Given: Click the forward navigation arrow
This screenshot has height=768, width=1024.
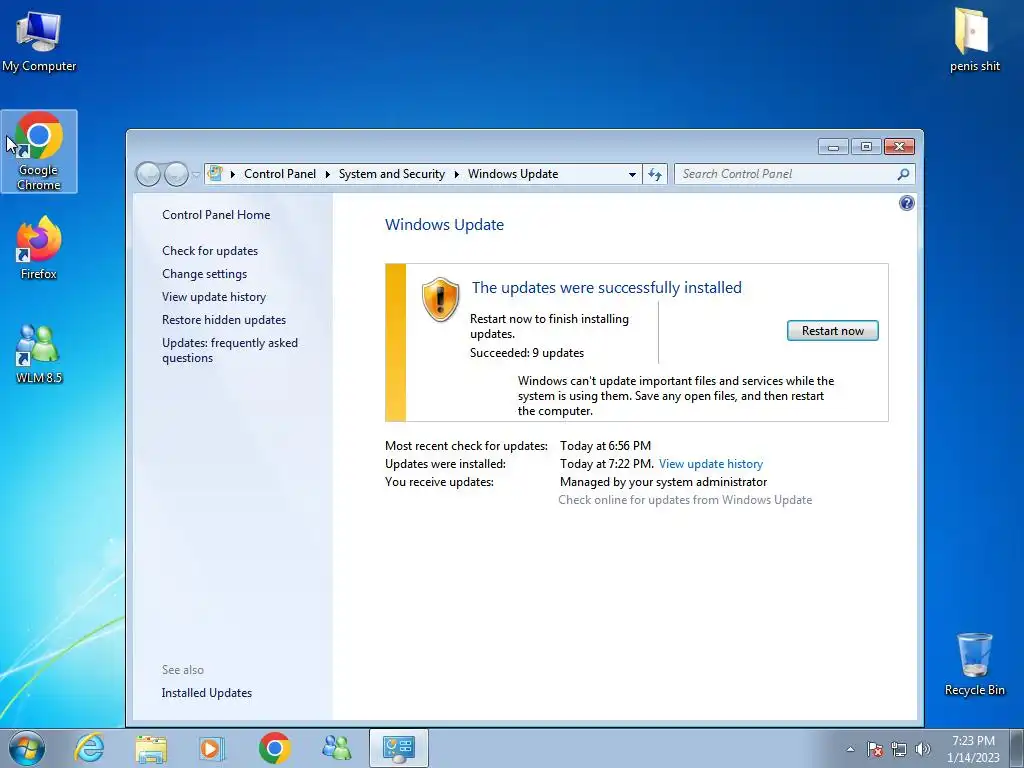Looking at the screenshot, I should [176, 174].
